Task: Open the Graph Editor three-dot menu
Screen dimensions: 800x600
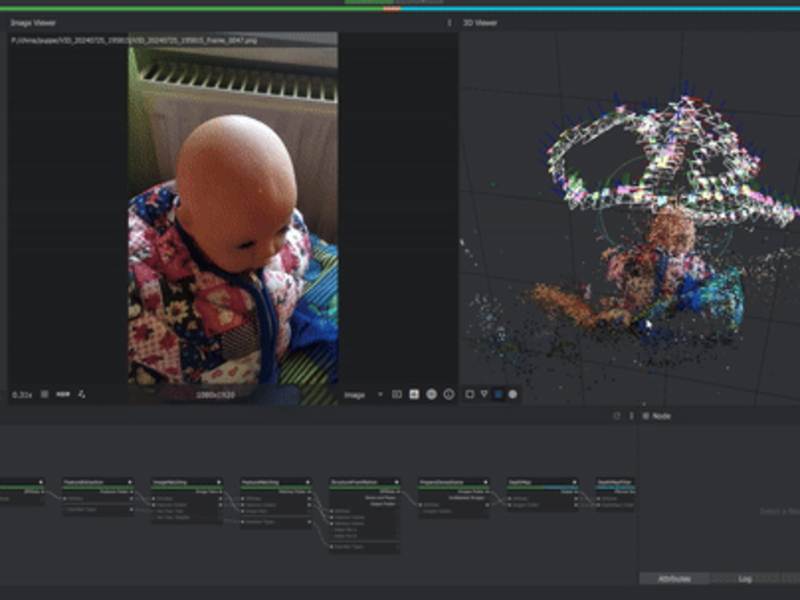Action: [631, 416]
